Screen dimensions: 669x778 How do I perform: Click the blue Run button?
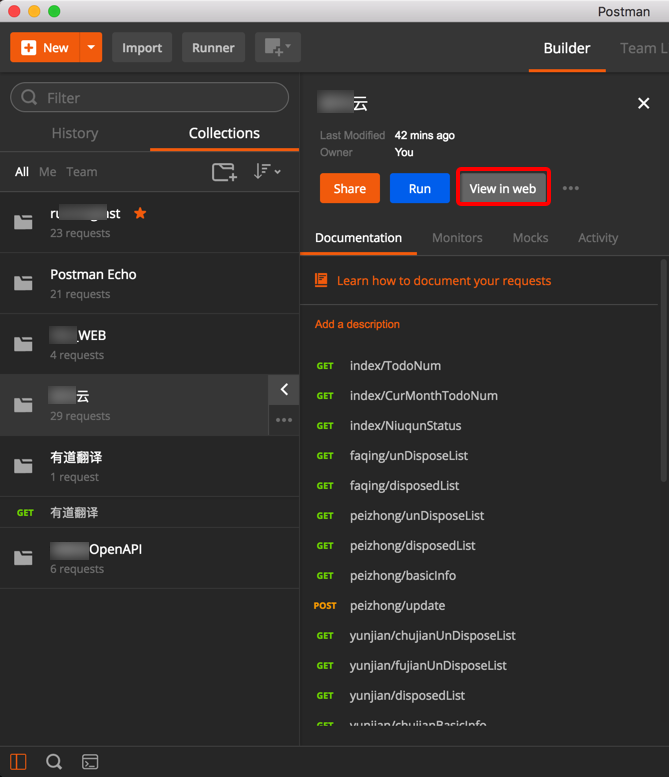(420, 189)
